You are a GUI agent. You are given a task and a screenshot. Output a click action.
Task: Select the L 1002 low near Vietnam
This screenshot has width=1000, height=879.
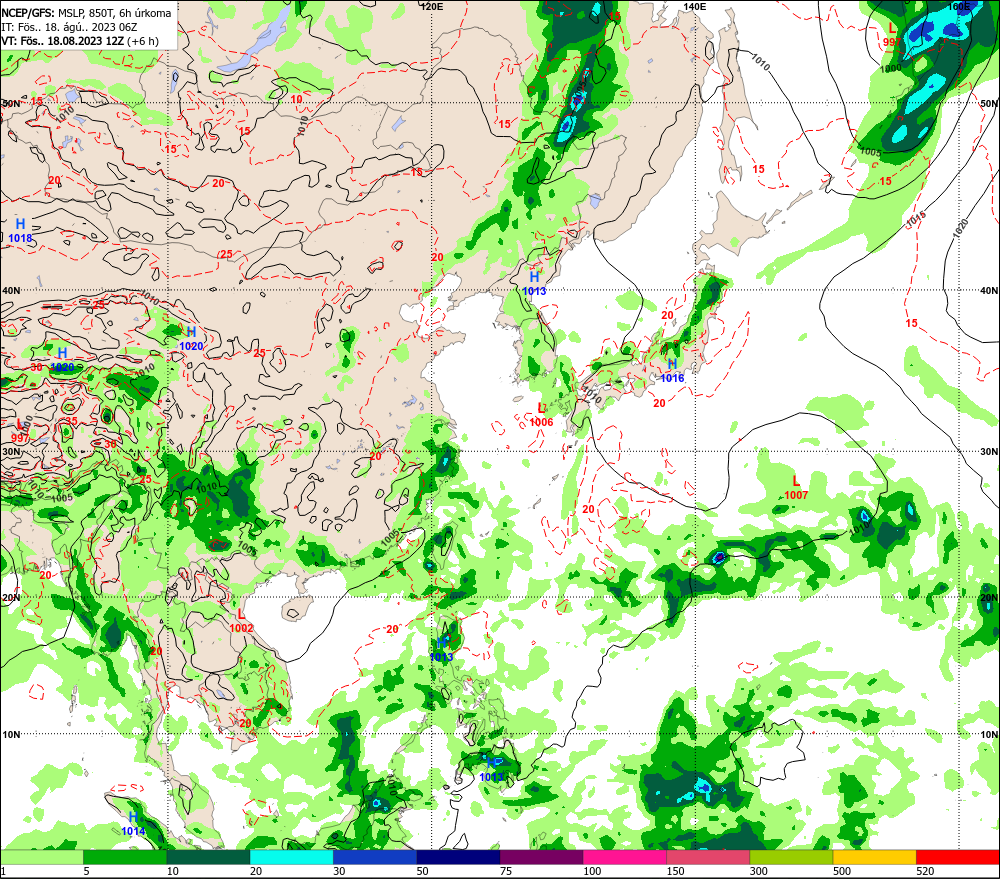[241, 621]
